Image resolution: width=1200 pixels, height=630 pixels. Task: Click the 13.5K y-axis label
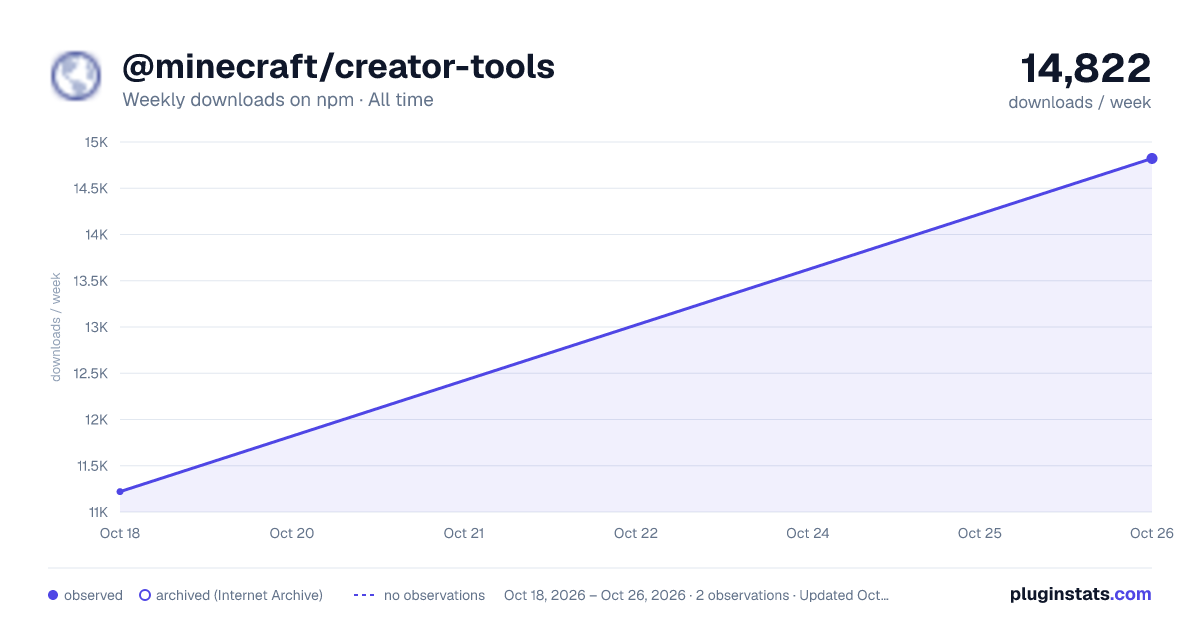91,281
